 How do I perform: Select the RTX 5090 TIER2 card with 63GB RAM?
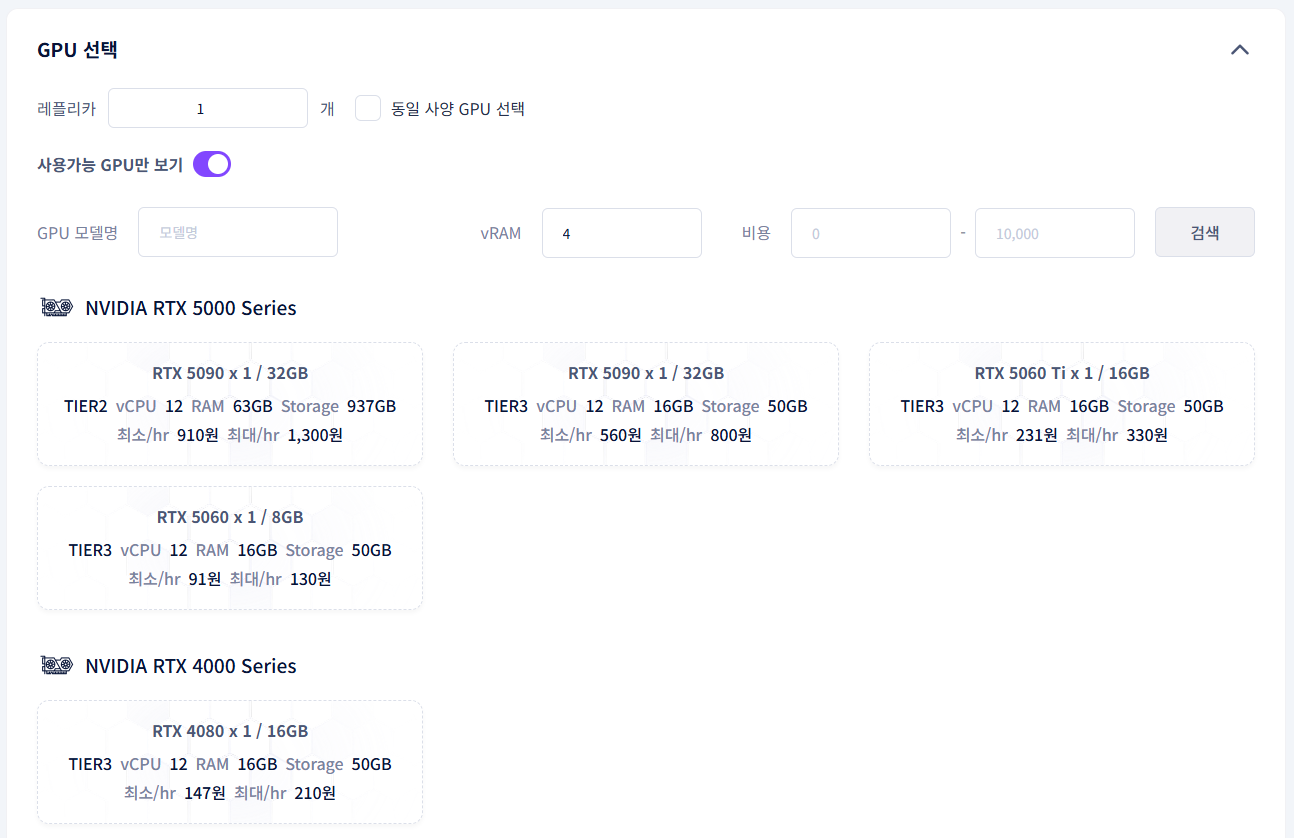click(x=230, y=404)
